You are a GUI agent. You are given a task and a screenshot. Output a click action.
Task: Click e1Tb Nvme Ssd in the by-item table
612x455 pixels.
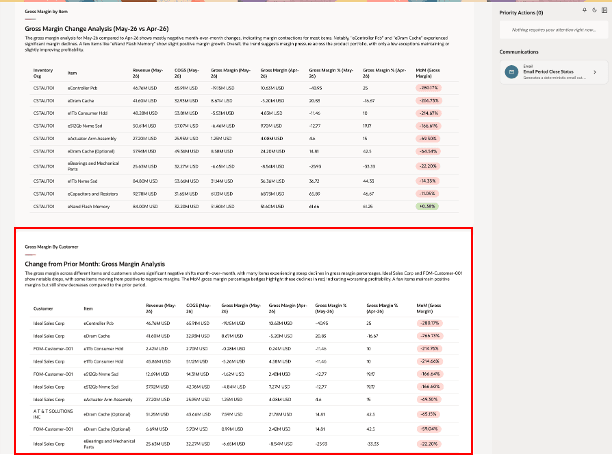(82, 181)
